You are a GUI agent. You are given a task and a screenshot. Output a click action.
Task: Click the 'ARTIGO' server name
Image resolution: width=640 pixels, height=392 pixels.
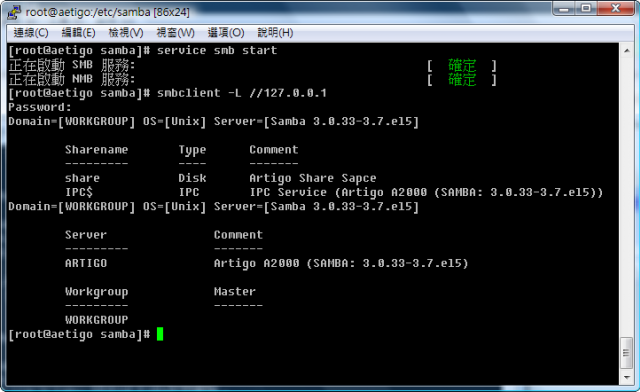[86, 263]
